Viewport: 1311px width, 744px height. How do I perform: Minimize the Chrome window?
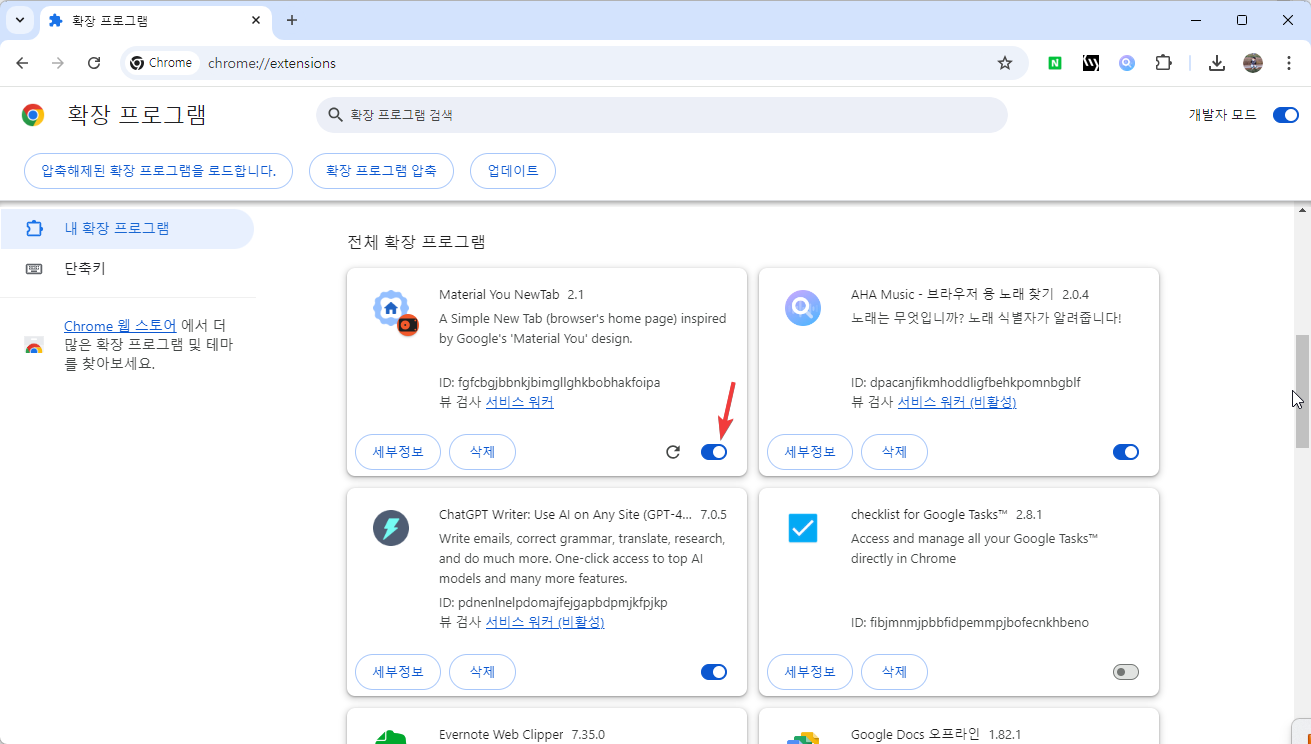click(x=1197, y=20)
